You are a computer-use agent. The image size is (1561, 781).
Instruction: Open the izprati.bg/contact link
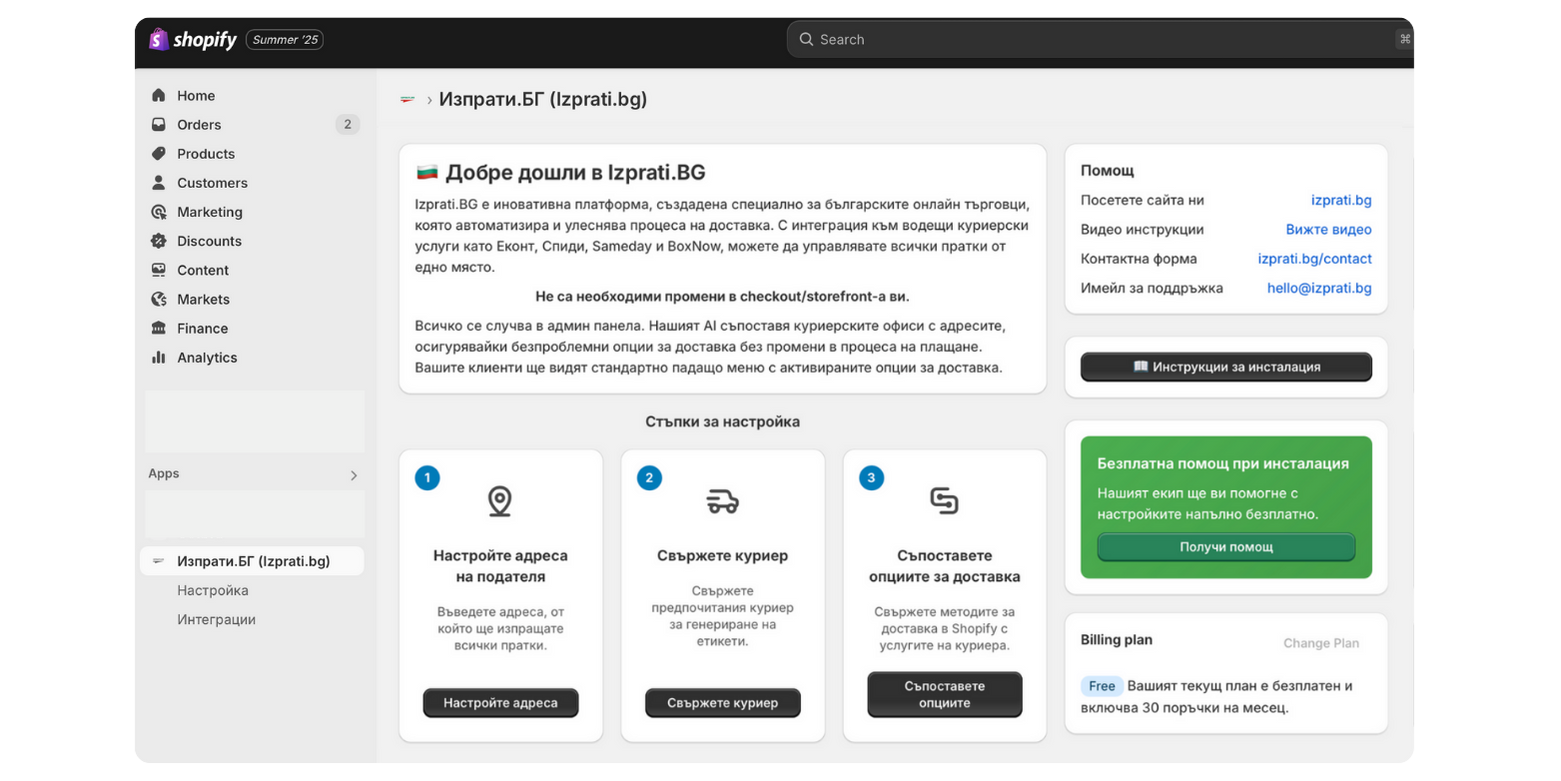(1315, 258)
